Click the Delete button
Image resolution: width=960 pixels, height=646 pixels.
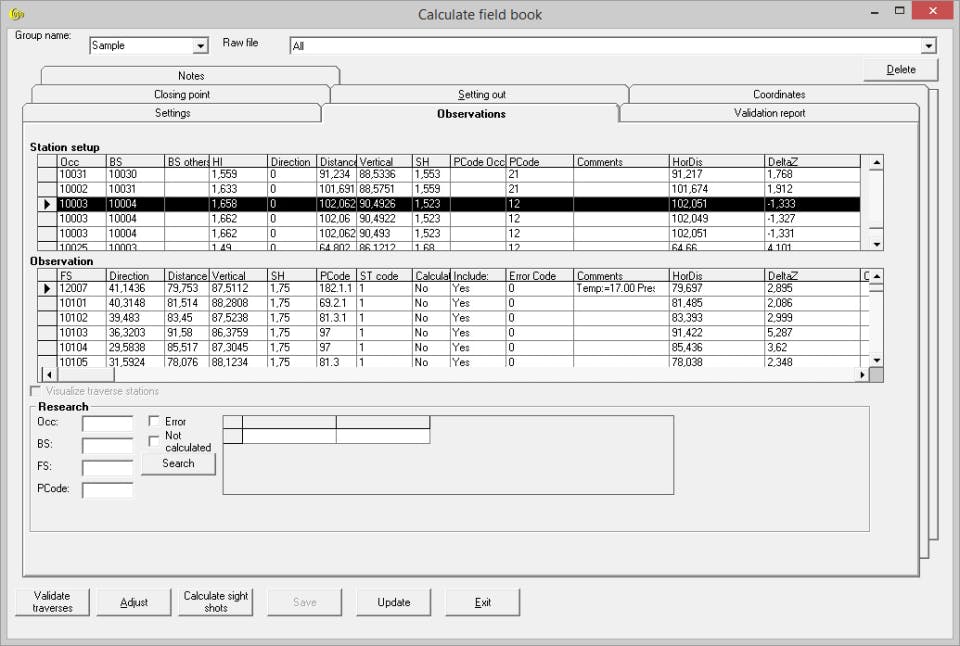click(901, 69)
